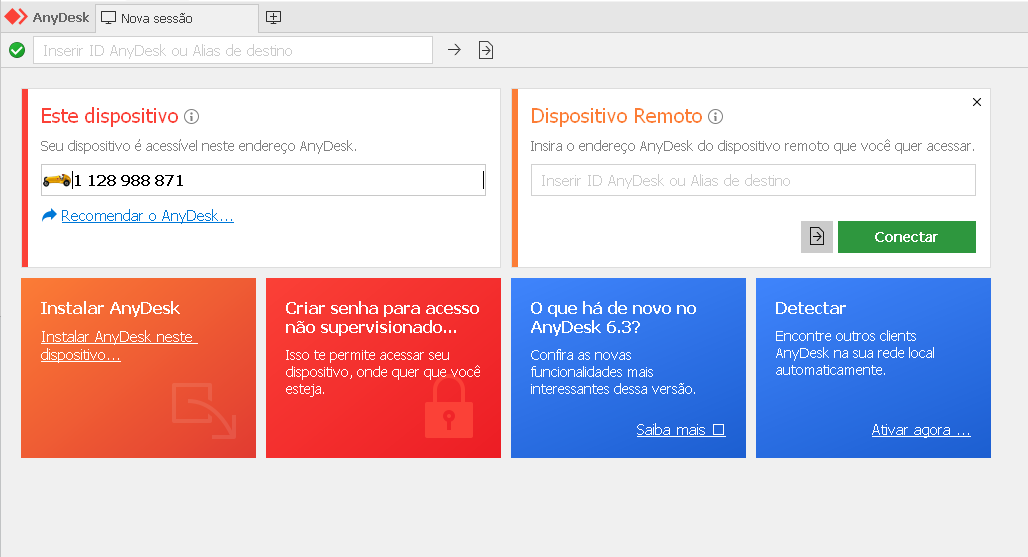The image size is (1028, 557).
Task: Click the Instalar AnyDesk tile heading
Action: tap(110, 308)
